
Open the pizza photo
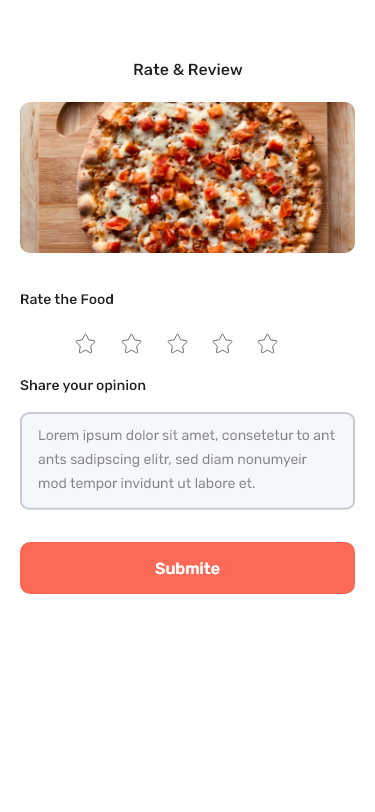click(188, 177)
